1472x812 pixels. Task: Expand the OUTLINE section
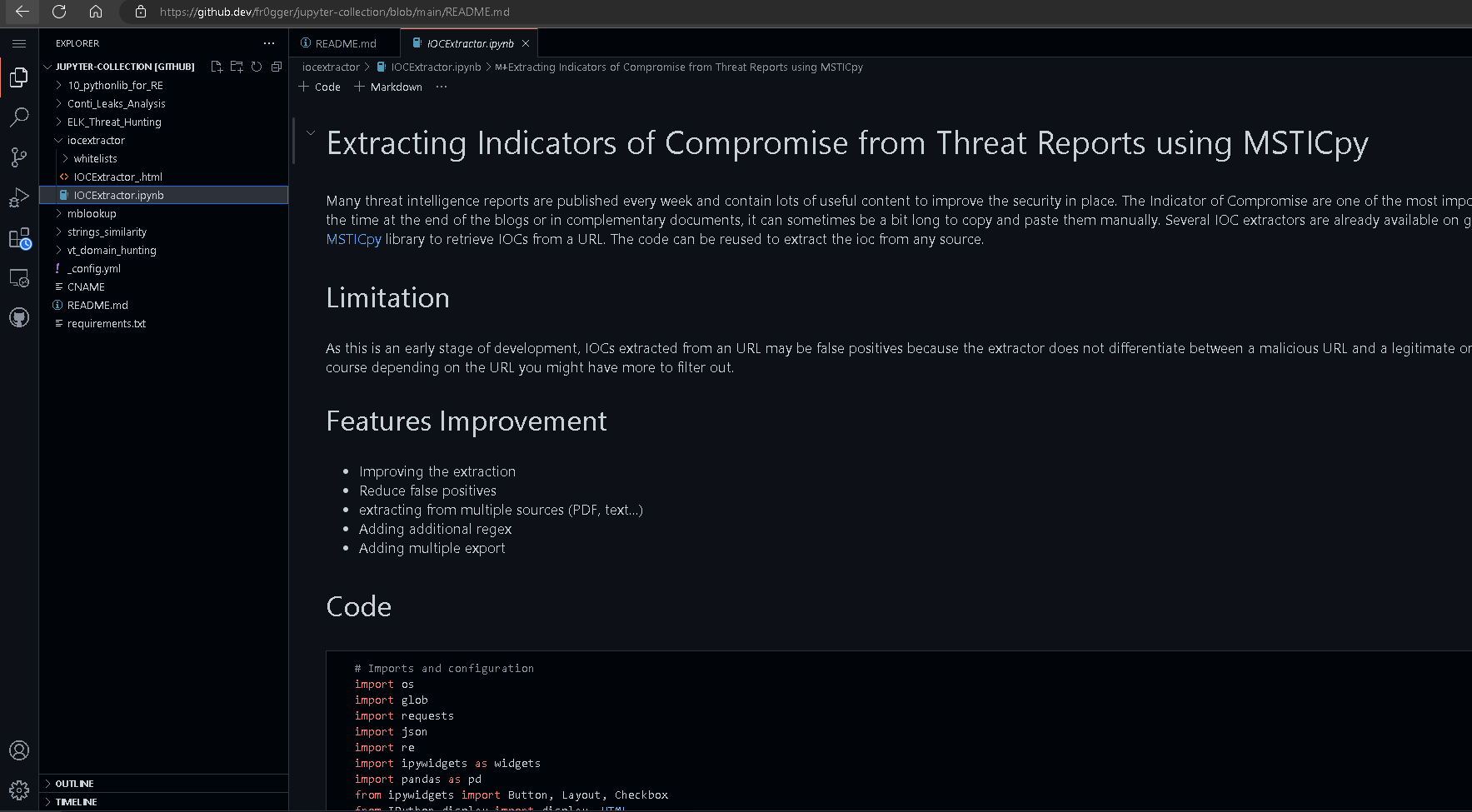point(74,784)
